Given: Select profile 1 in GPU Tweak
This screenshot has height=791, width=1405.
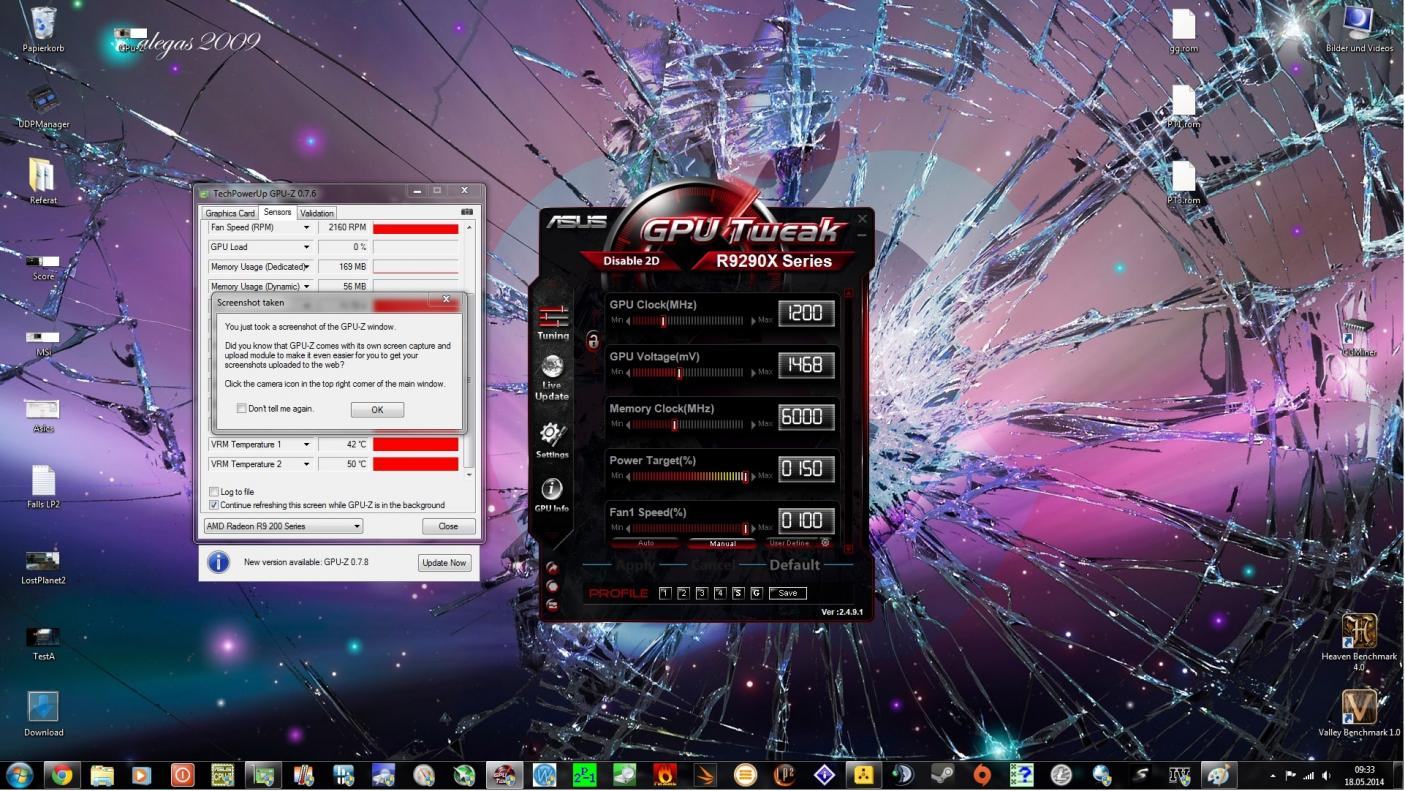Looking at the screenshot, I should tap(665, 593).
